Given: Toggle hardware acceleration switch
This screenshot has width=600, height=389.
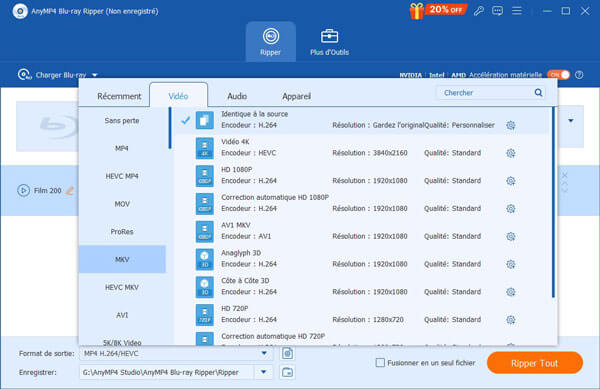Looking at the screenshot, I should (558, 75).
